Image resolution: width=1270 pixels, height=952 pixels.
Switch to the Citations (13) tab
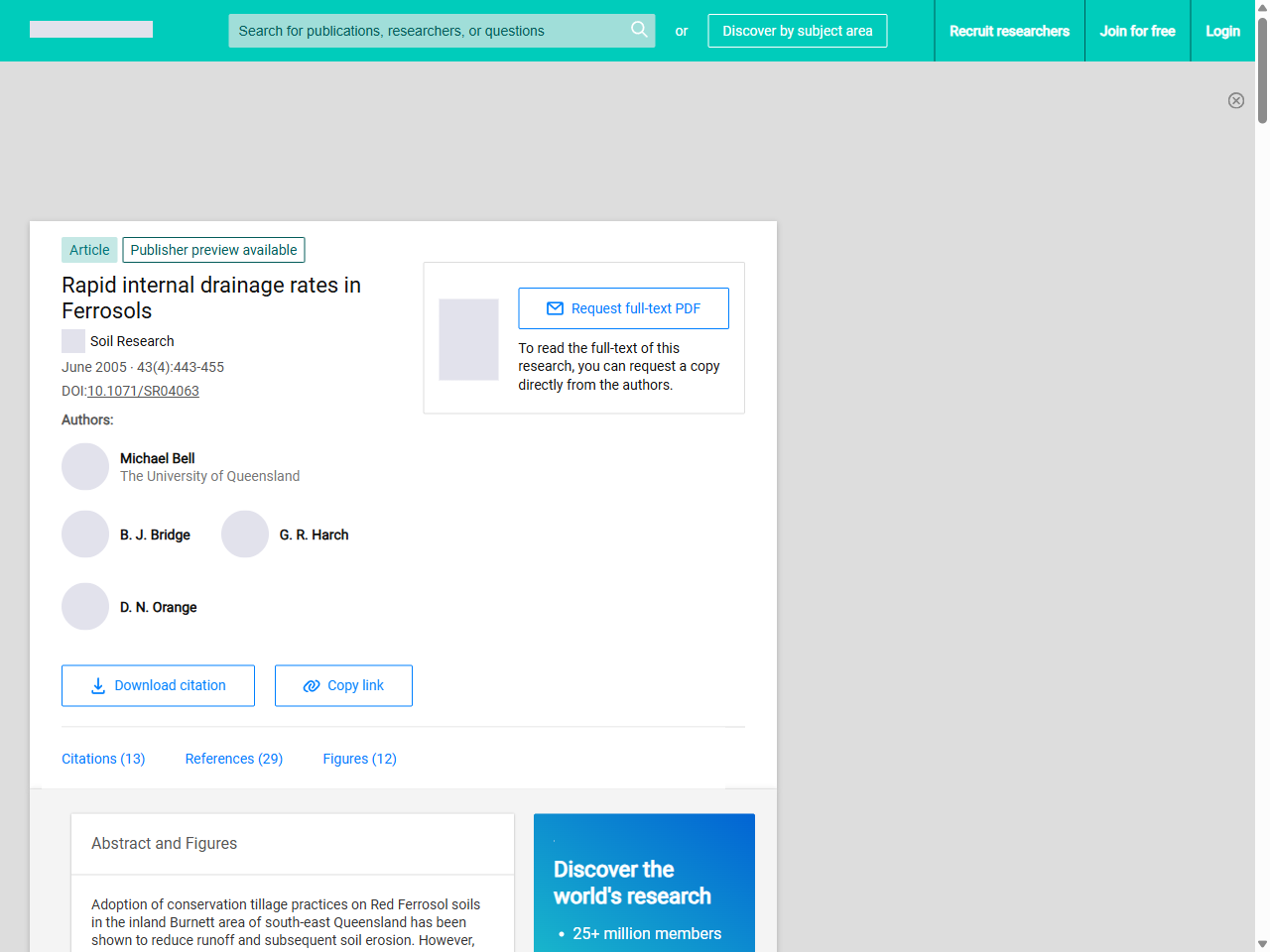(103, 759)
